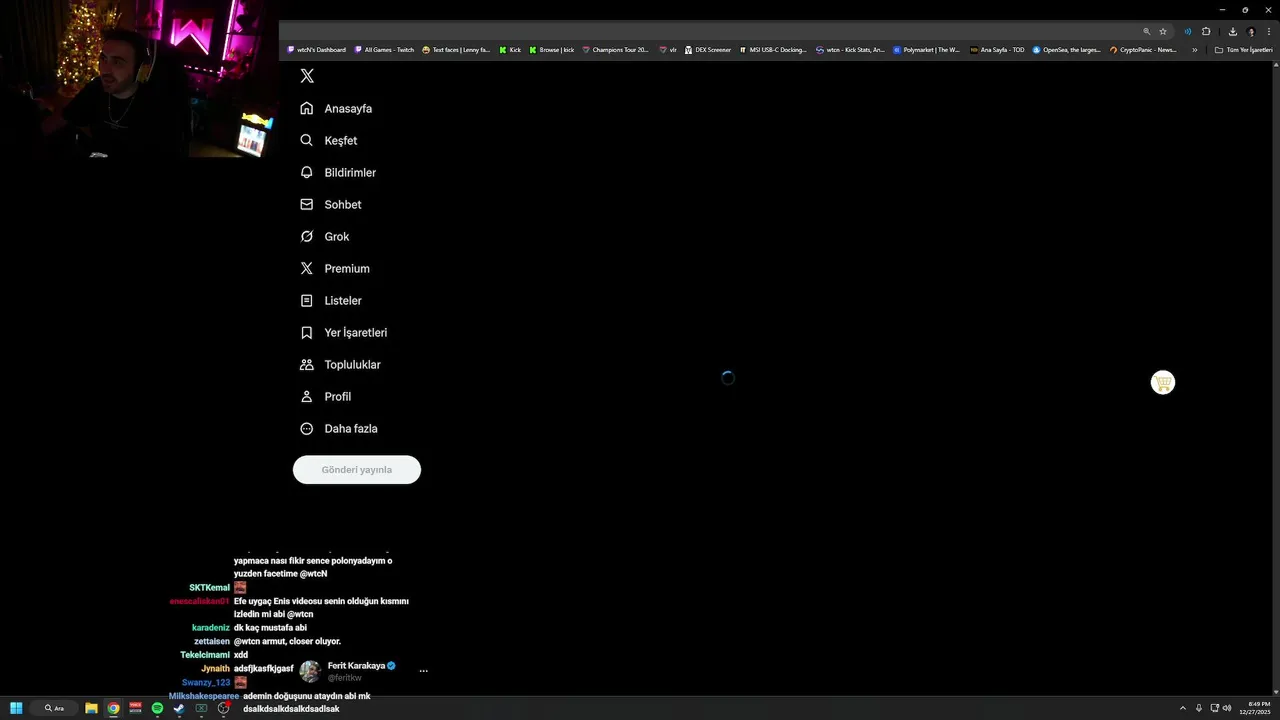1280x720 pixels.
Task: Open Grok from the sidebar
Action: pos(325,236)
